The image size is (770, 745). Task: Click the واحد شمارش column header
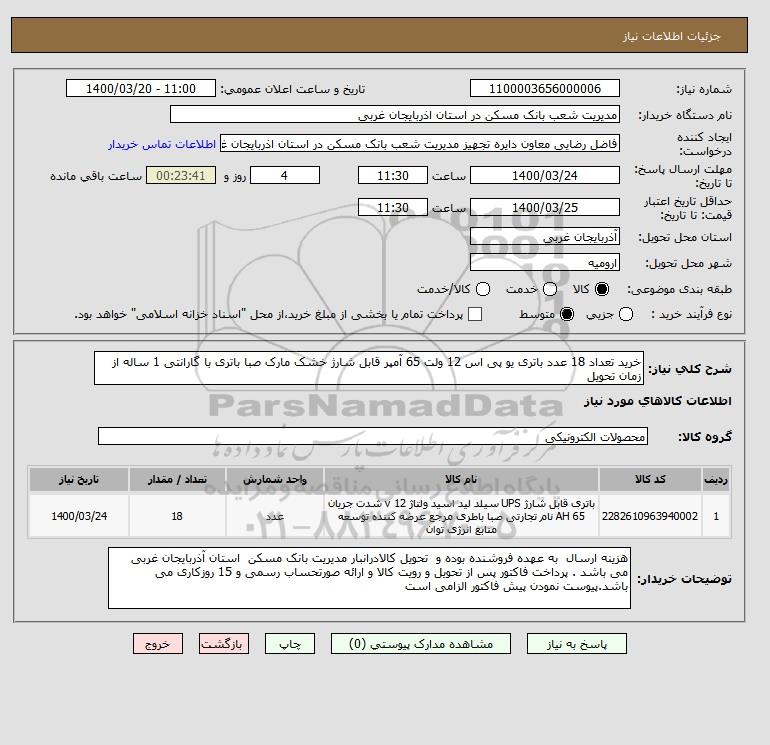[275, 479]
